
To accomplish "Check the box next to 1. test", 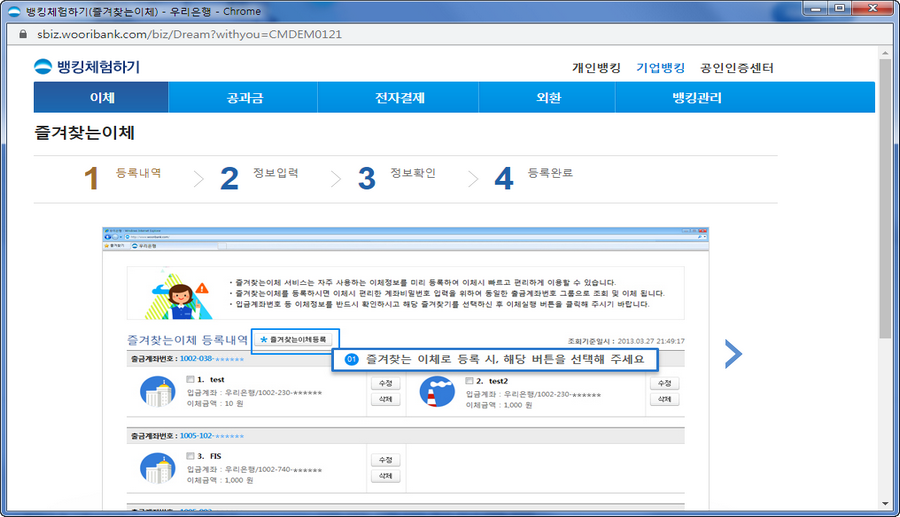I will (x=190, y=379).
